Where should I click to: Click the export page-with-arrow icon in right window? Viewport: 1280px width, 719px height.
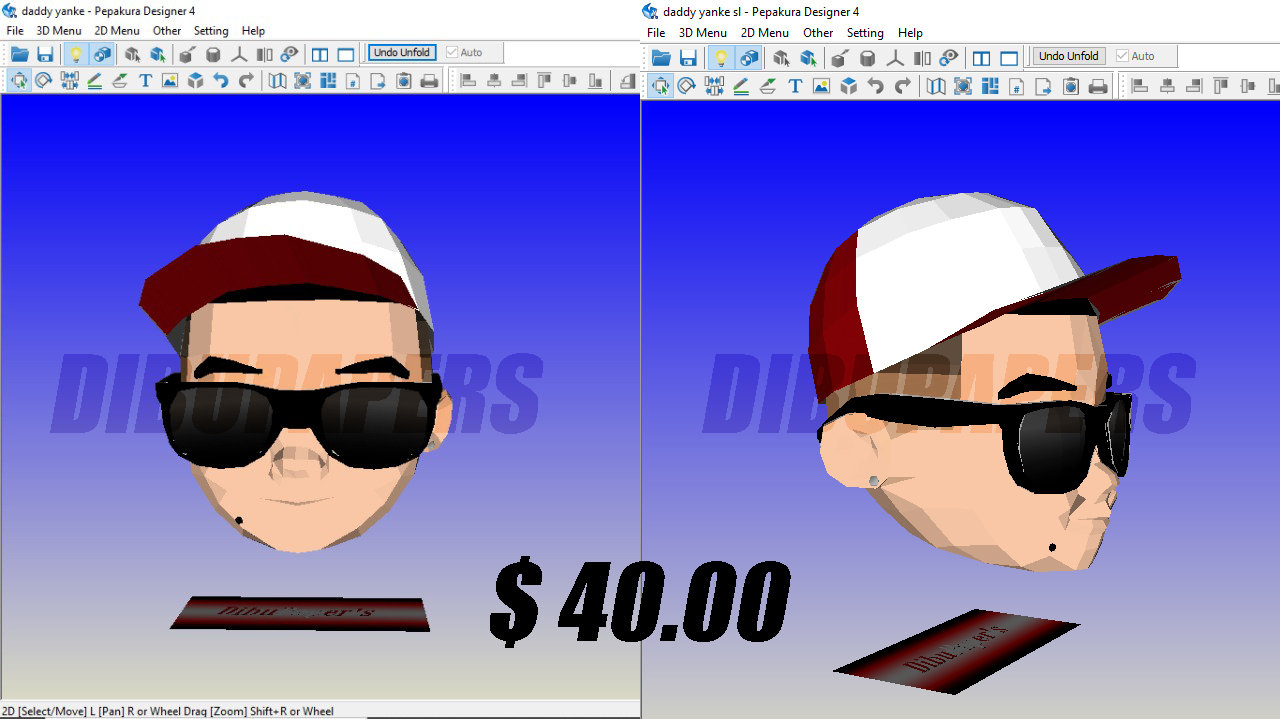1043,86
